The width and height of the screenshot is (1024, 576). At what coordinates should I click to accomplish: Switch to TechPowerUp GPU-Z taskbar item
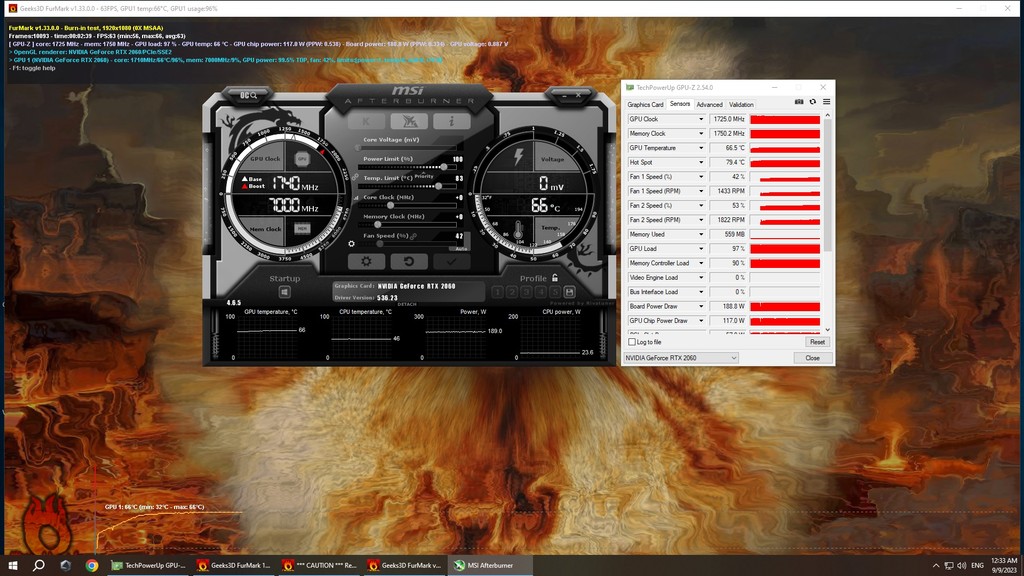pos(148,566)
